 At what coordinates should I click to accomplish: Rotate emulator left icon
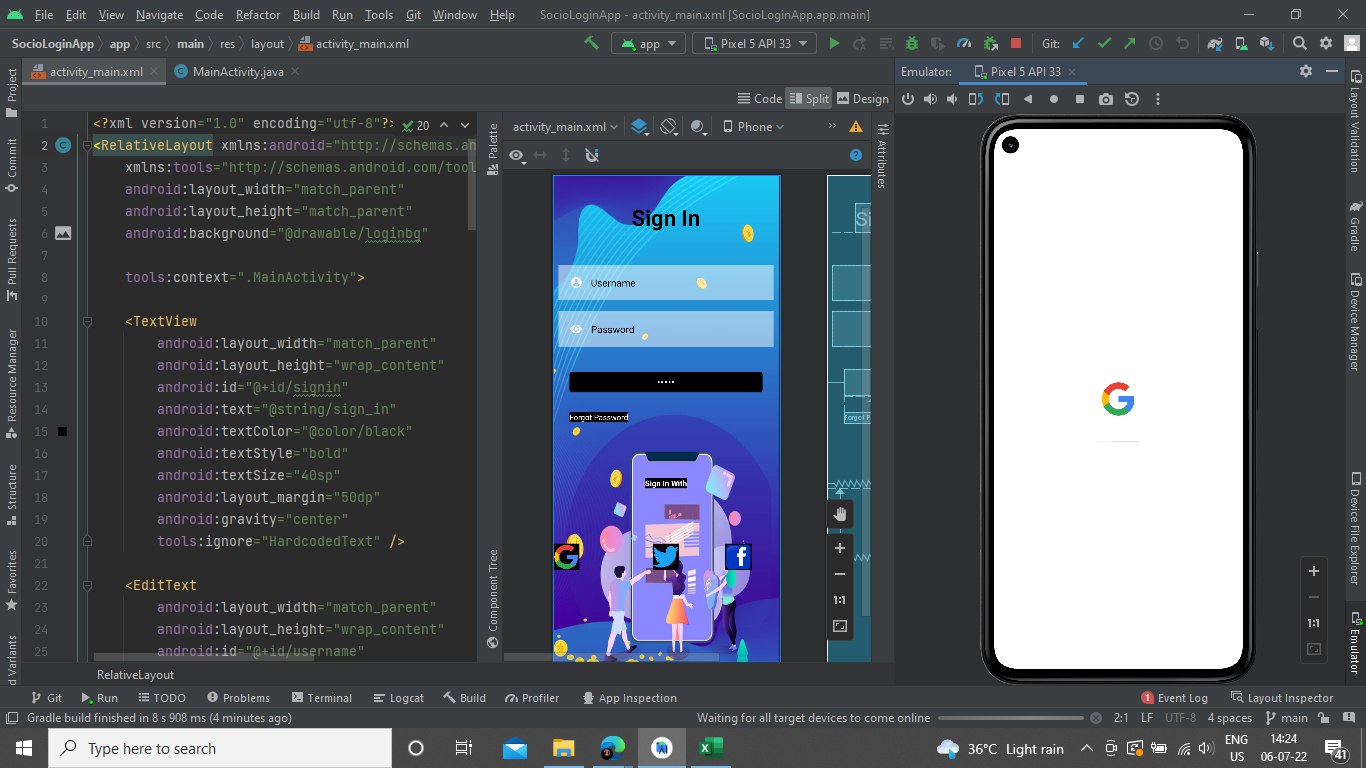point(977,99)
